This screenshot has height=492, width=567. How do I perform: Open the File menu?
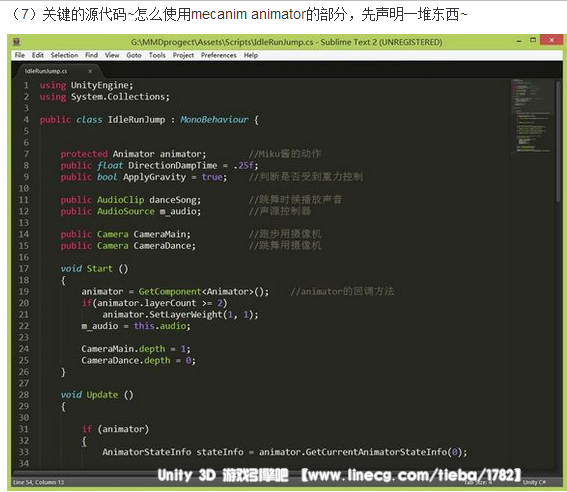click(x=20, y=55)
